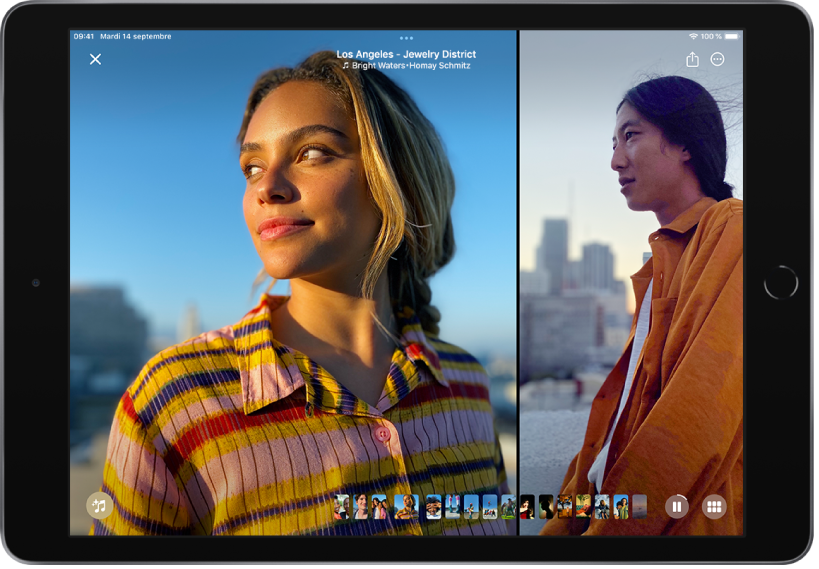Viewport: 819px width, 569px height.
Task: Tap the share icon
Action: point(693,59)
